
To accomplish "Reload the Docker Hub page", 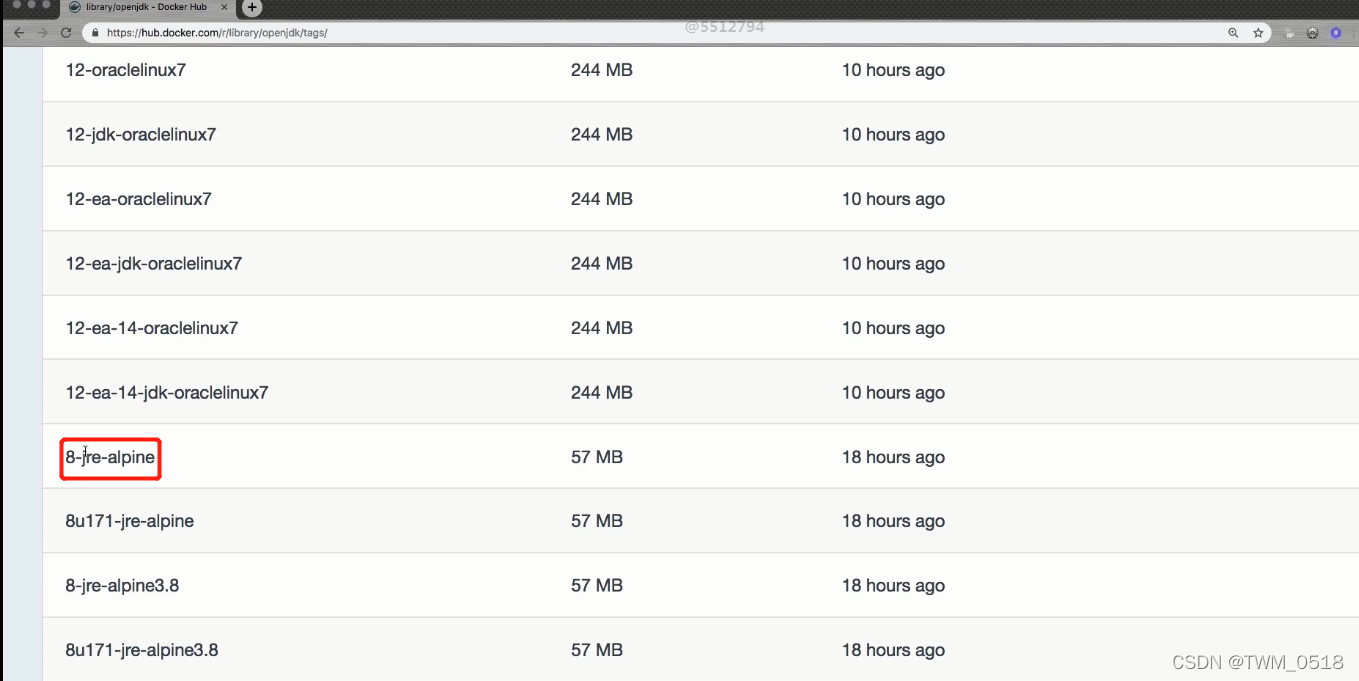I will pyautogui.click(x=66, y=33).
